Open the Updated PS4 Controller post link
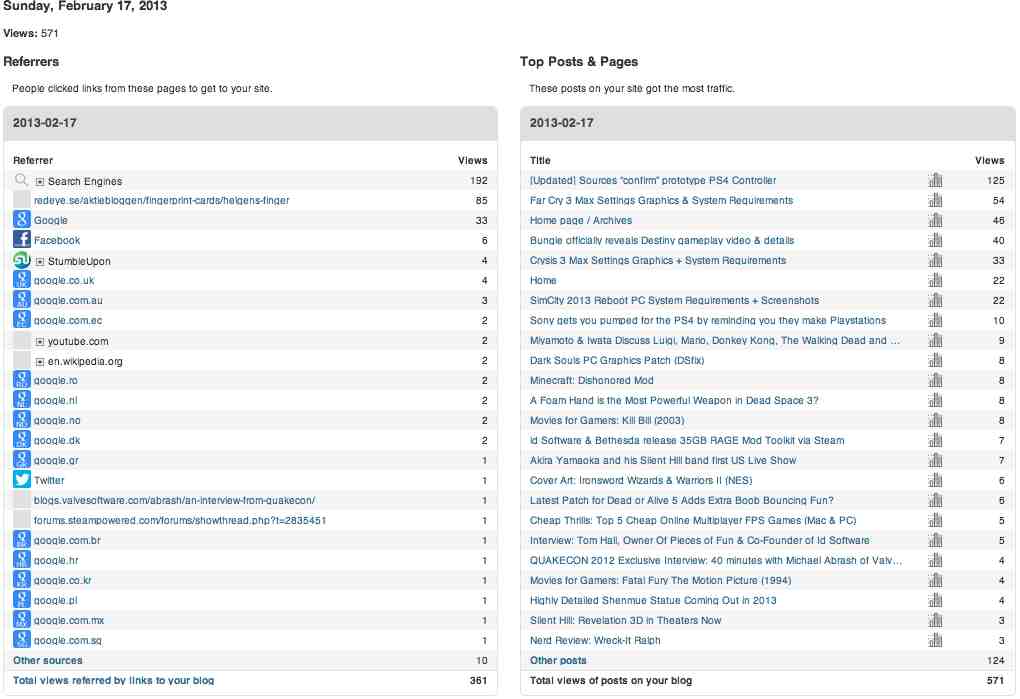The height and width of the screenshot is (699, 1020). point(653,180)
